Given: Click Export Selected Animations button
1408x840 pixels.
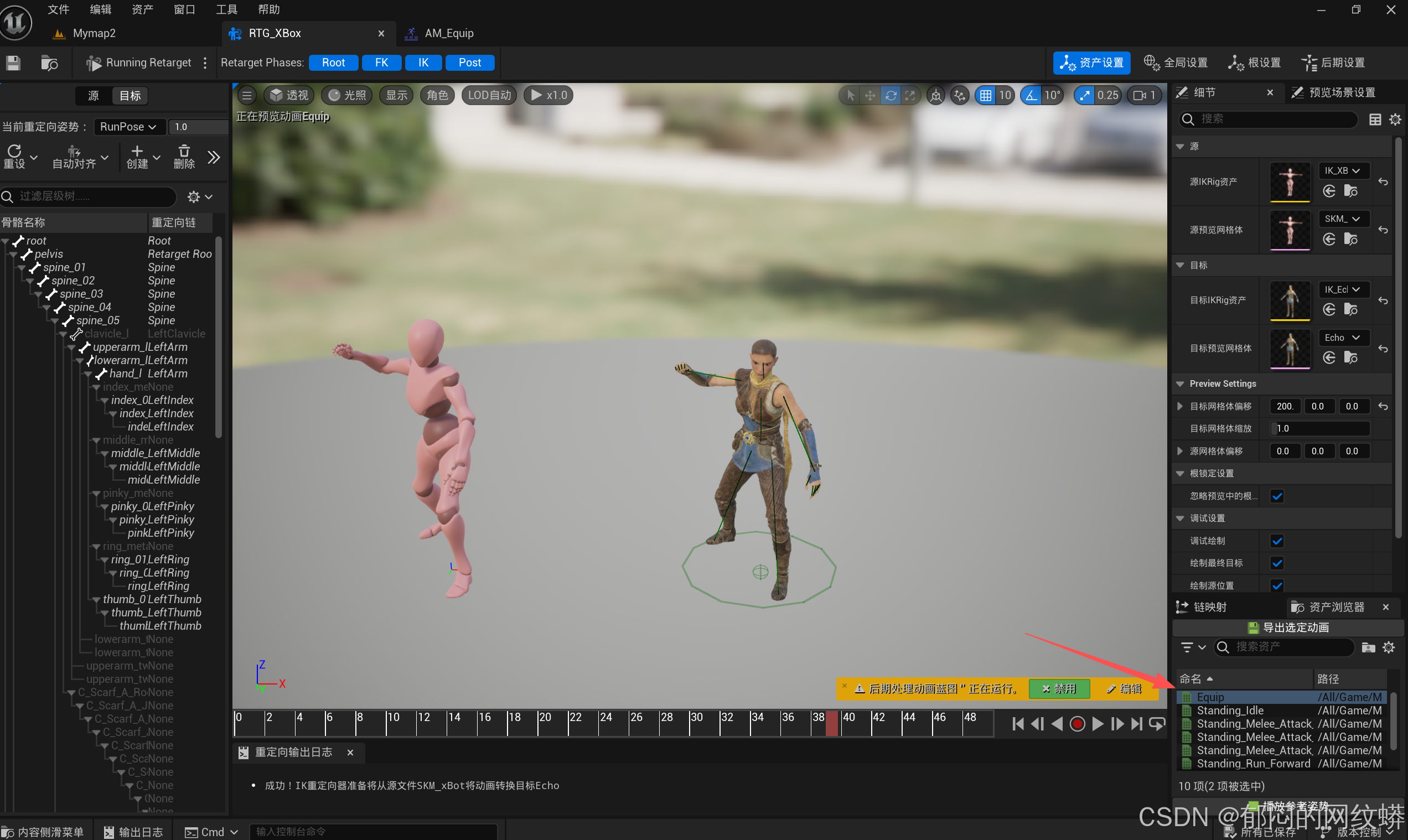Looking at the screenshot, I should (x=1288, y=627).
